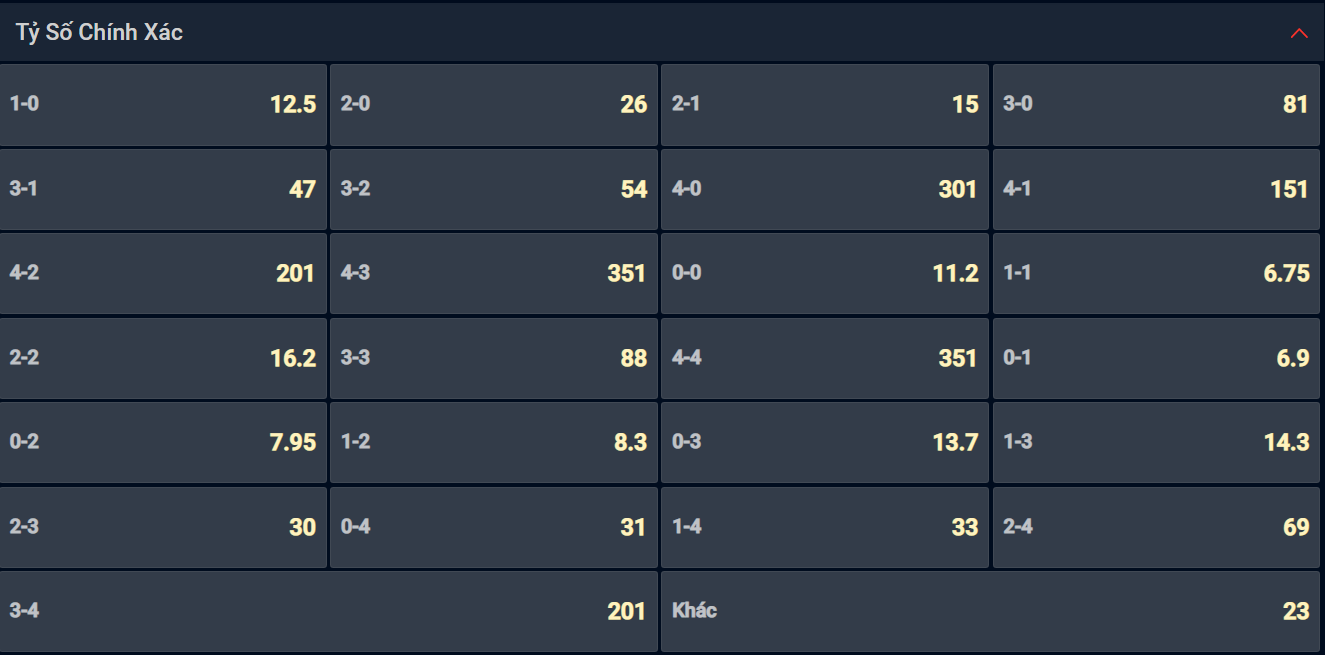Pick the 0-0 draw at 11.2
This screenshot has height=655, width=1325.
825,274
